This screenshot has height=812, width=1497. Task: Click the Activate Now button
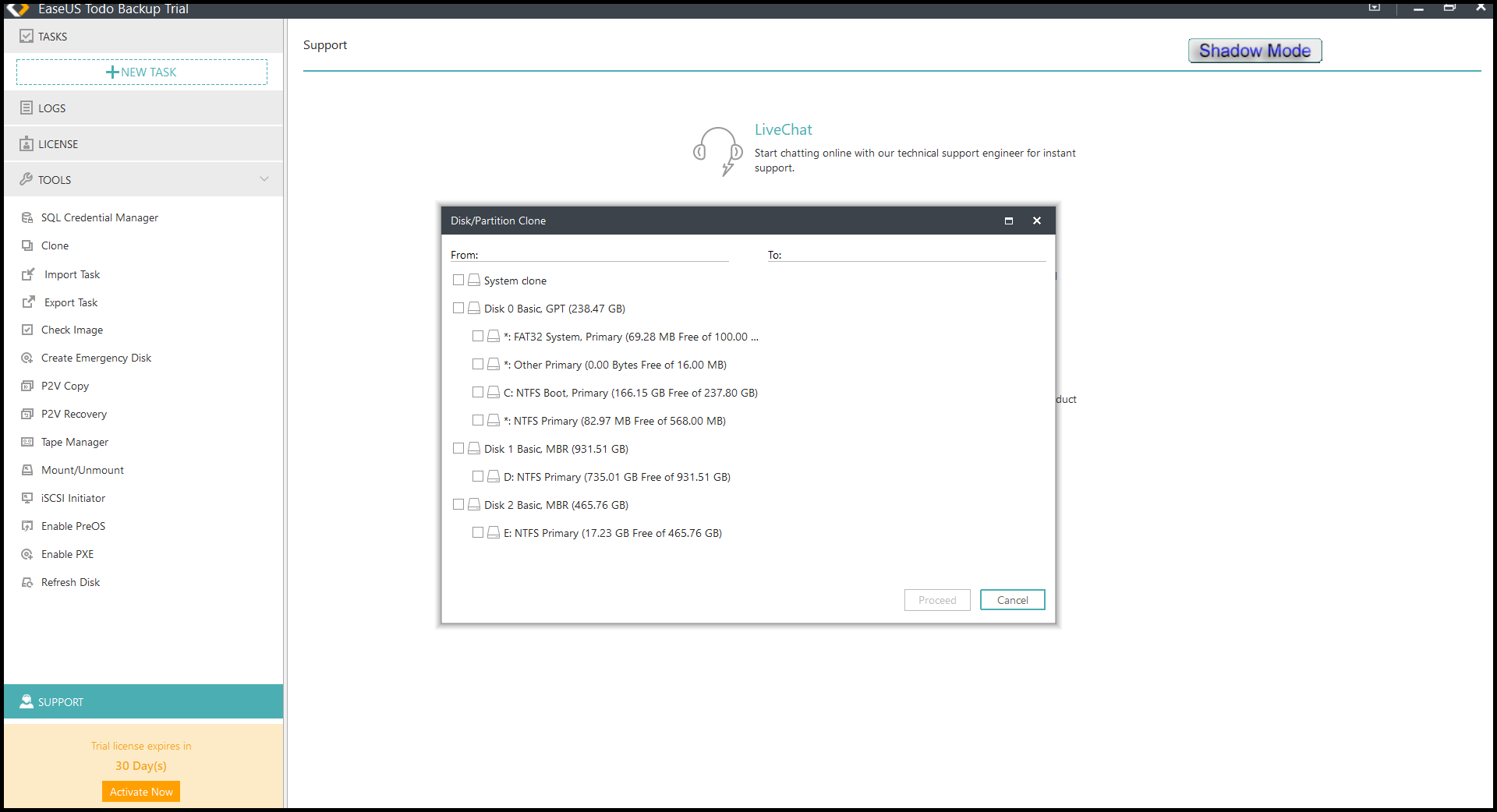tap(141, 792)
